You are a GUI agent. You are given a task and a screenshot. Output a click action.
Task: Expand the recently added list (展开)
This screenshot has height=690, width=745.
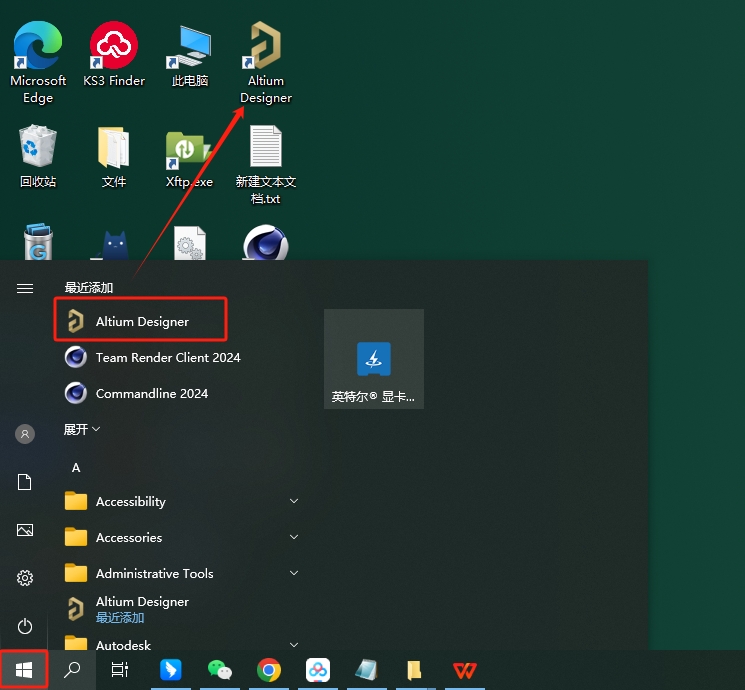[83, 429]
